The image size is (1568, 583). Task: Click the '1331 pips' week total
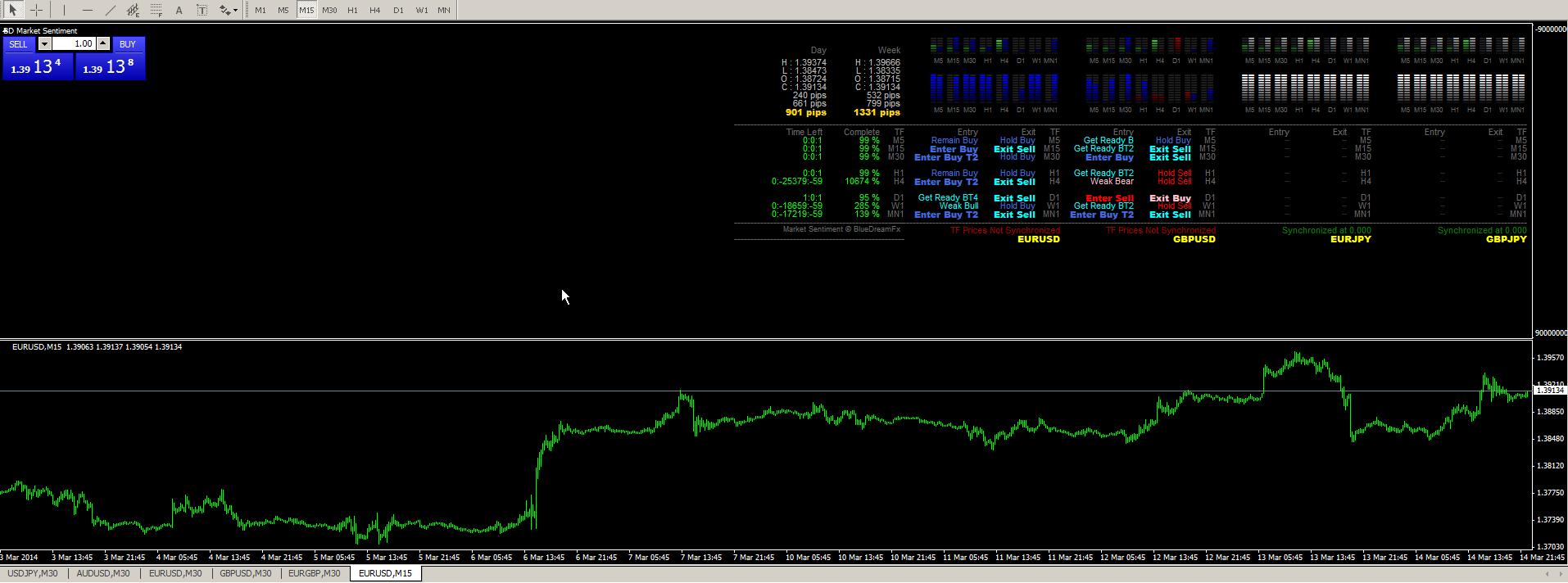(877, 112)
